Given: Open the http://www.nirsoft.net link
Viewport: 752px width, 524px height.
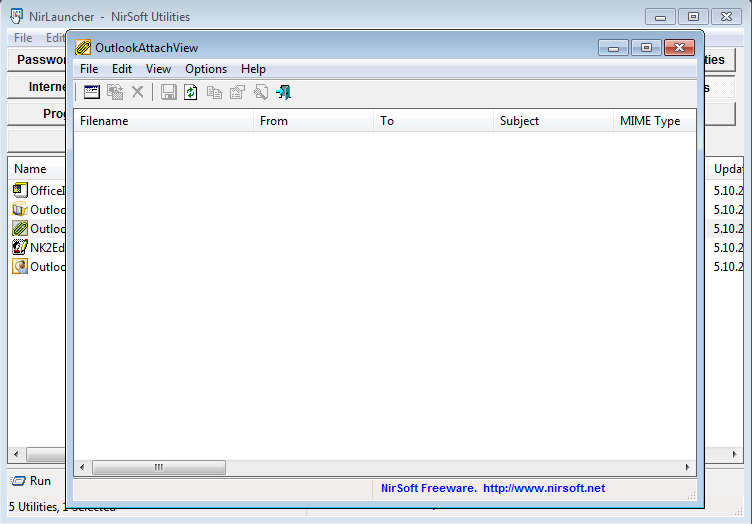Looking at the screenshot, I should [x=544, y=488].
